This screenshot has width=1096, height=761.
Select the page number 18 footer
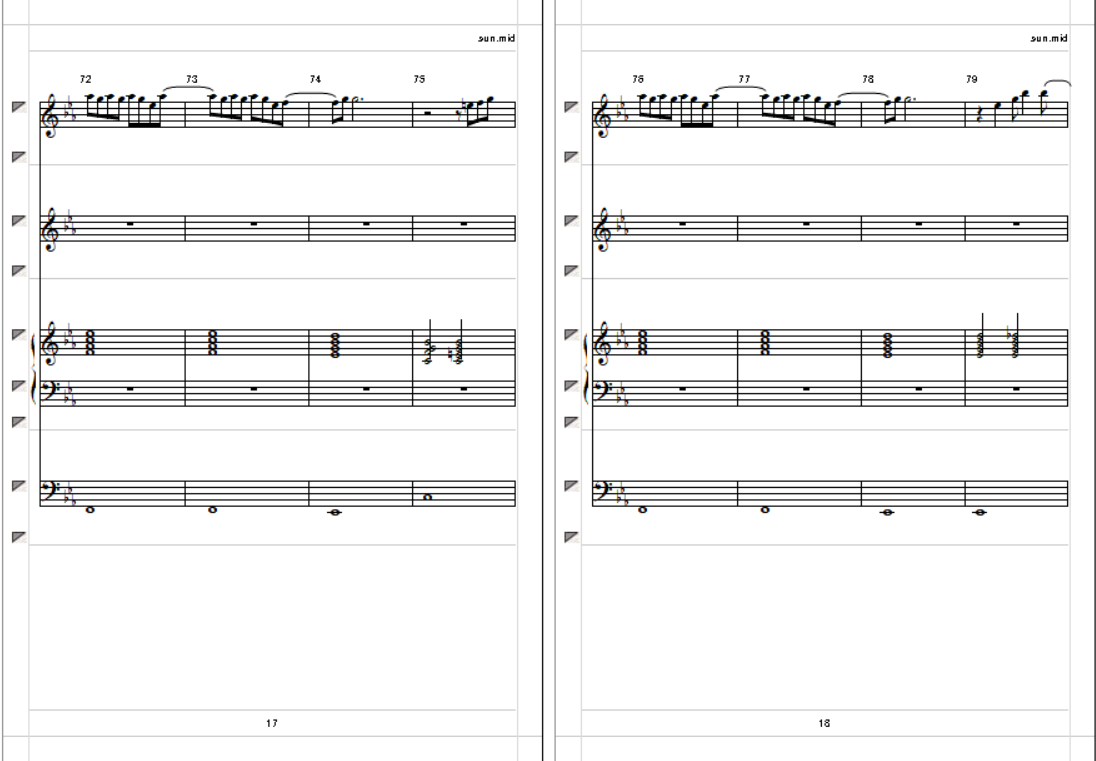pyautogui.click(x=824, y=723)
